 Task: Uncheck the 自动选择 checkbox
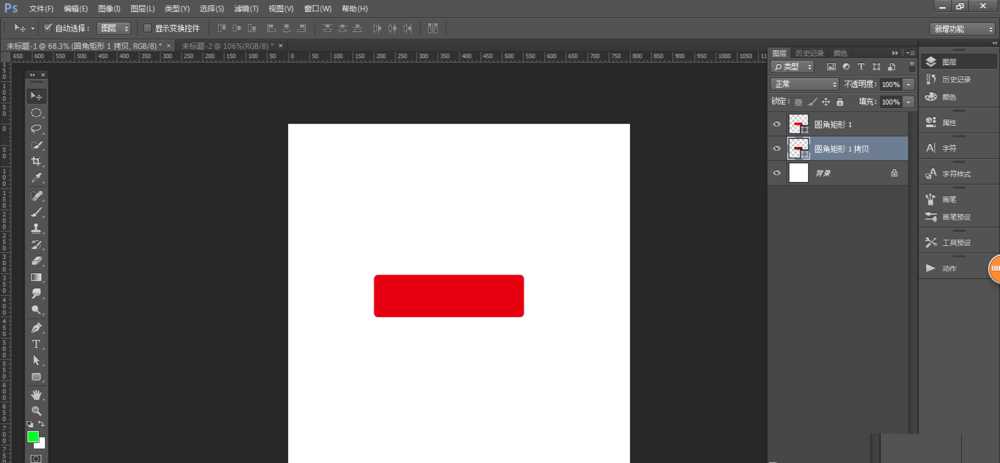coord(48,28)
